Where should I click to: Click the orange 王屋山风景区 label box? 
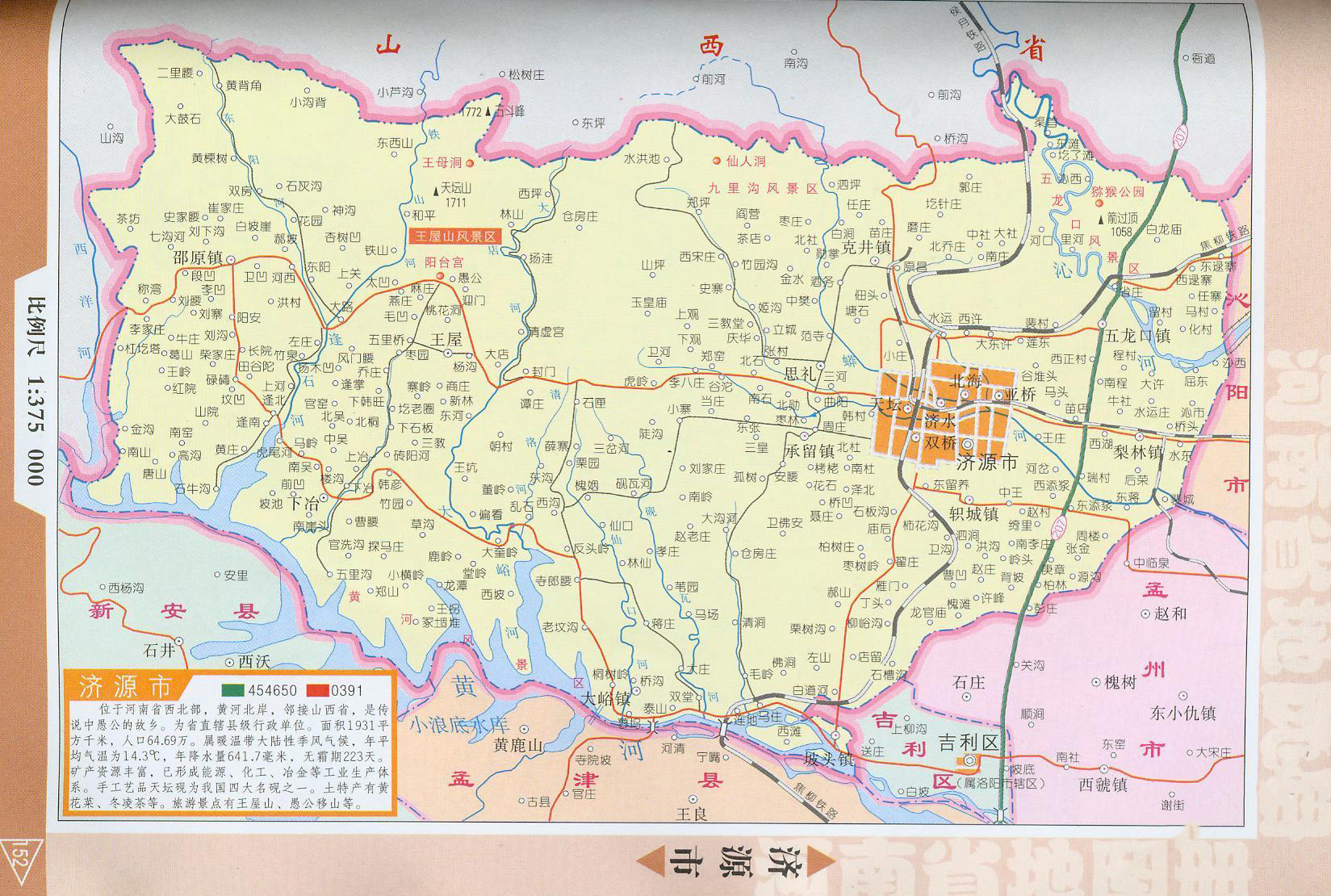pyautogui.click(x=456, y=237)
